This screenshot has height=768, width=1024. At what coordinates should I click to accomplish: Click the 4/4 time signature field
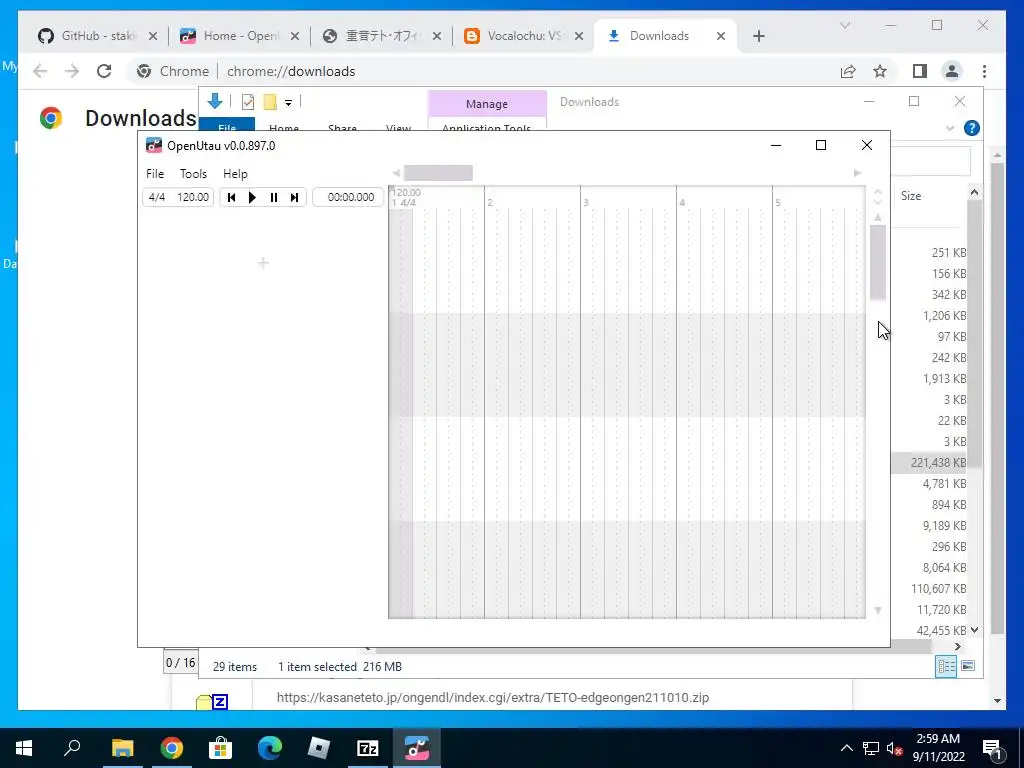click(x=157, y=197)
